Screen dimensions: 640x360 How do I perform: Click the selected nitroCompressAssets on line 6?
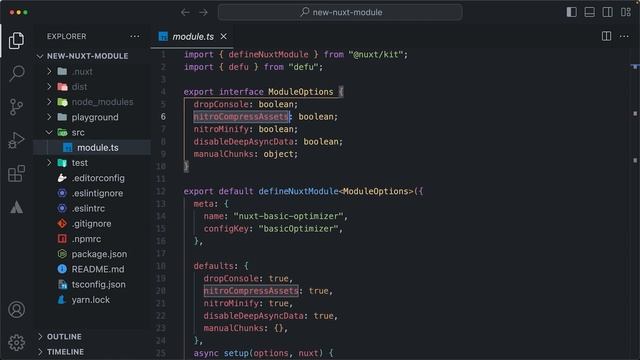(241, 117)
